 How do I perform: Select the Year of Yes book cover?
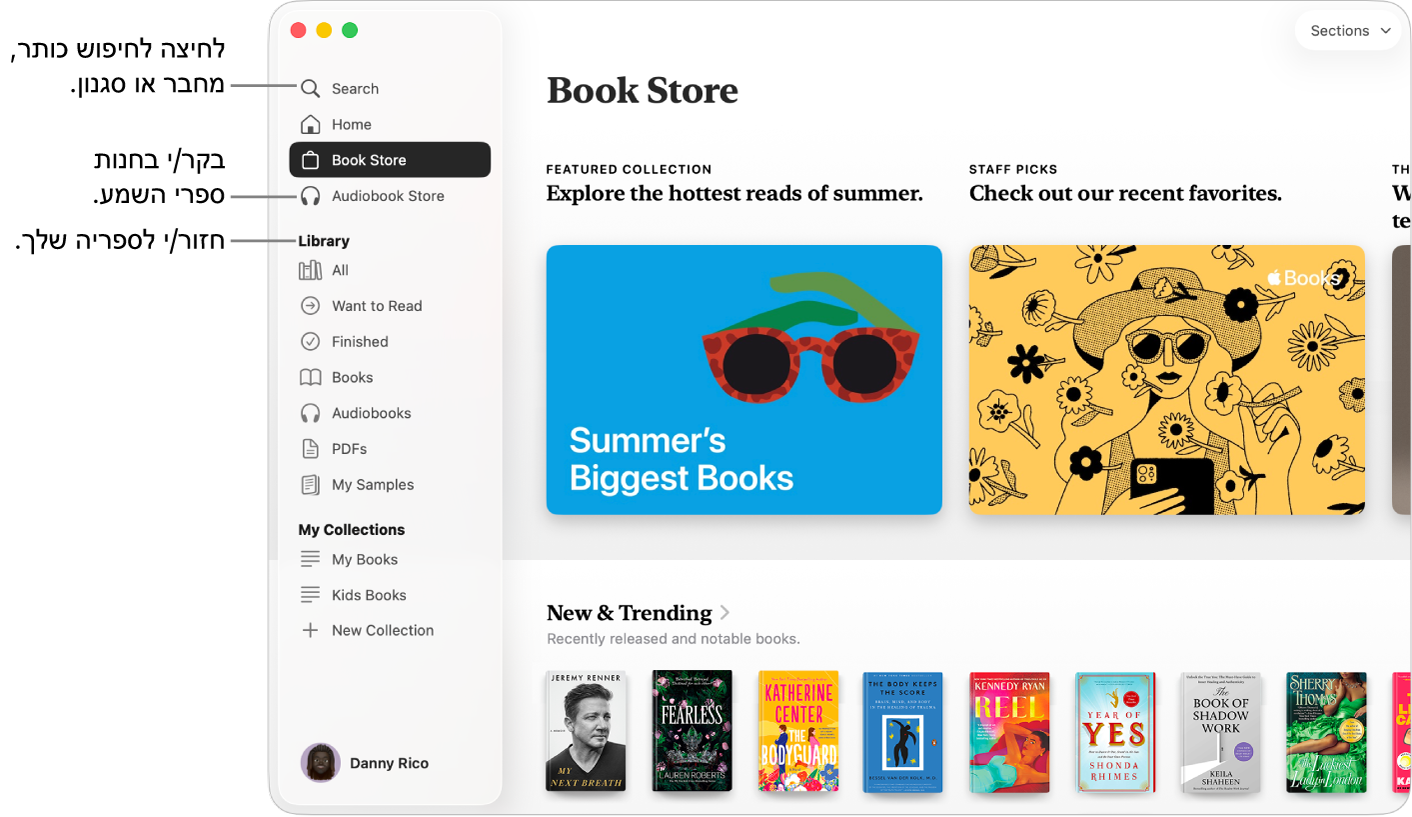(1115, 732)
